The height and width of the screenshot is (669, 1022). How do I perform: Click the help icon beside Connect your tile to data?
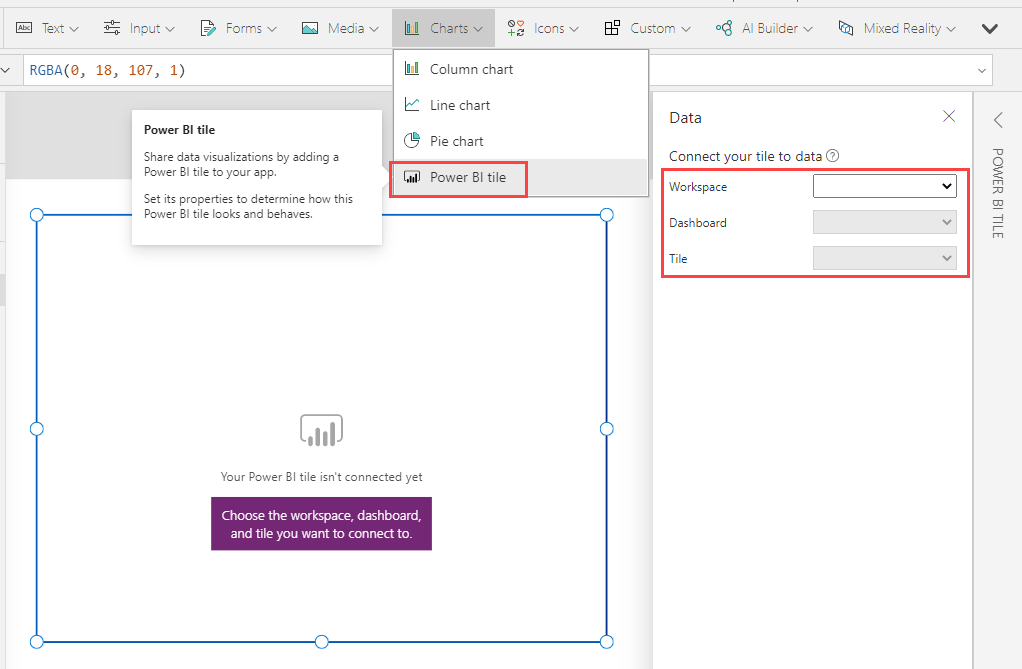[x=832, y=156]
